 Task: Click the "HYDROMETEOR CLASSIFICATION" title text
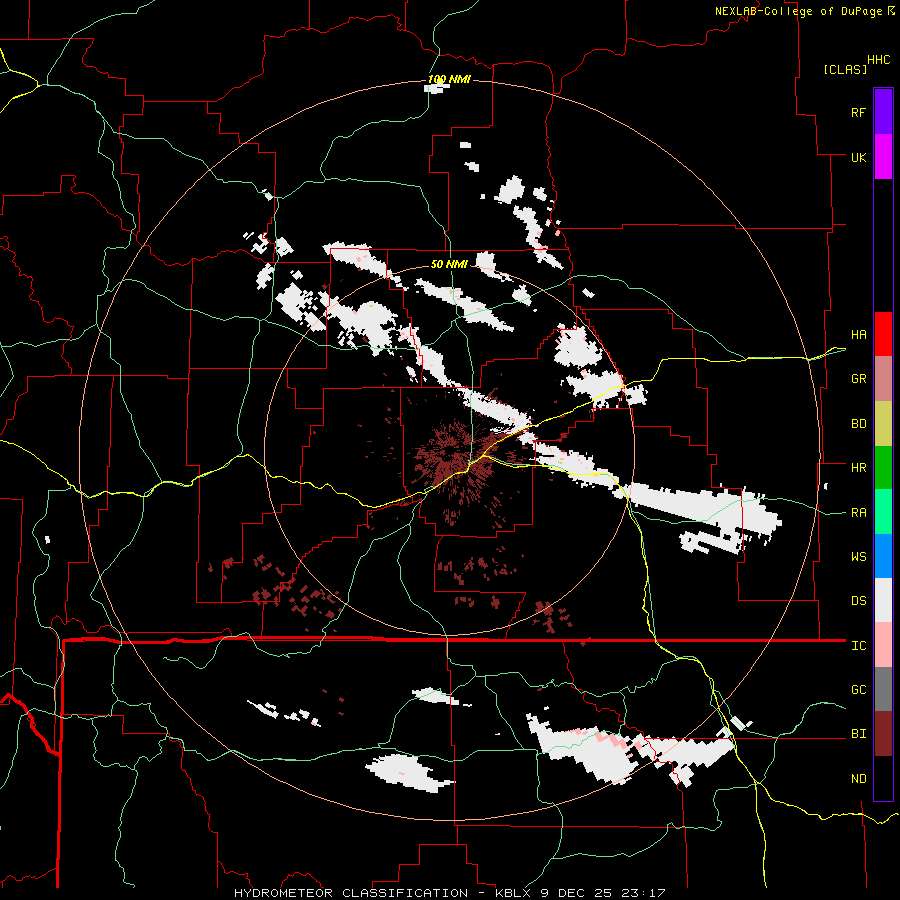coord(351,893)
